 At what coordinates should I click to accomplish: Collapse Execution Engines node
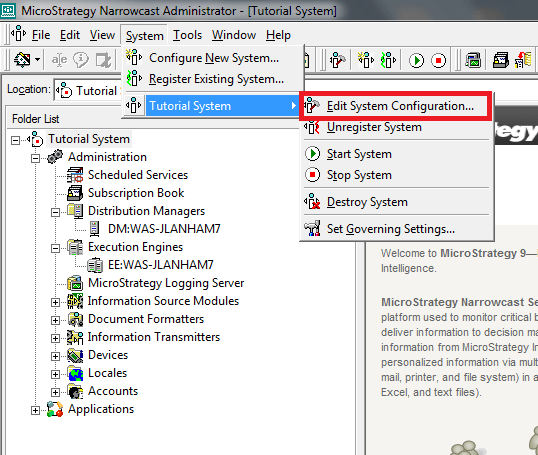(55, 248)
